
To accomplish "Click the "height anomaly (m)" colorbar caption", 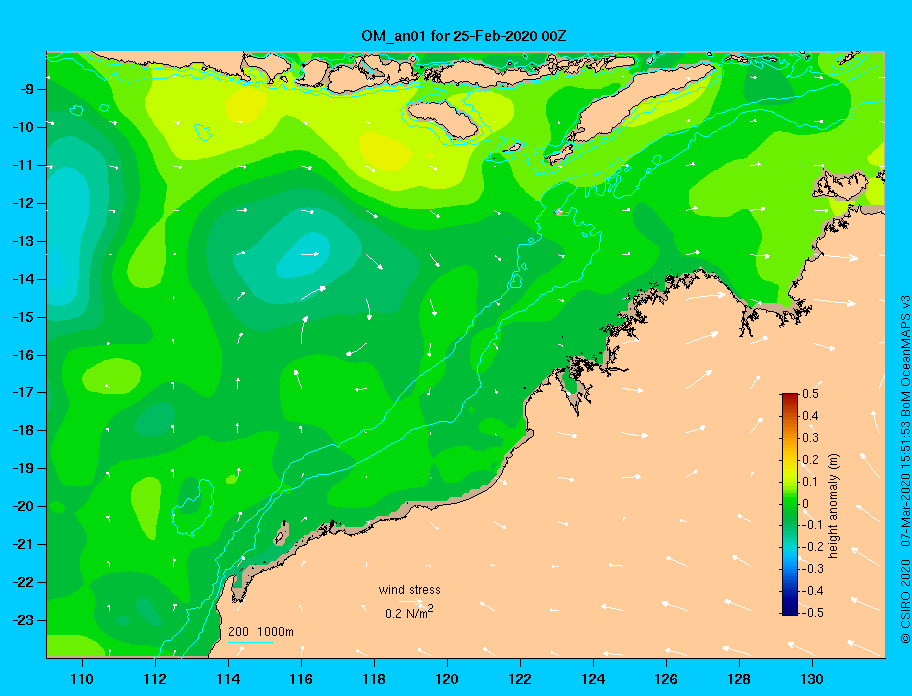I will pyautogui.click(x=833, y=505).
